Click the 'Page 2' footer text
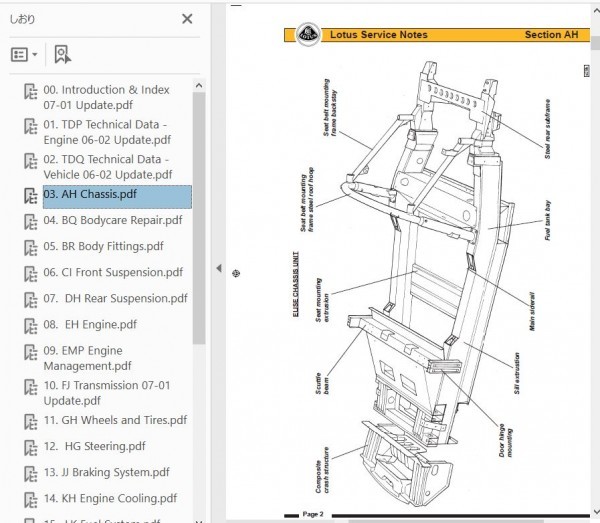This screenshot has width=600, height=523. click(x=313, y=514)
